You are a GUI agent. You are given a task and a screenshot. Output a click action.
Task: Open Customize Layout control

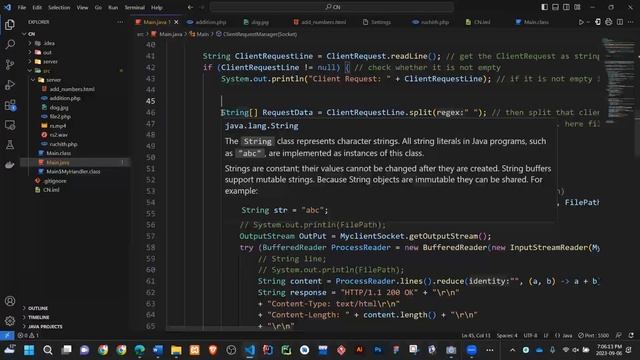point(577,7)
